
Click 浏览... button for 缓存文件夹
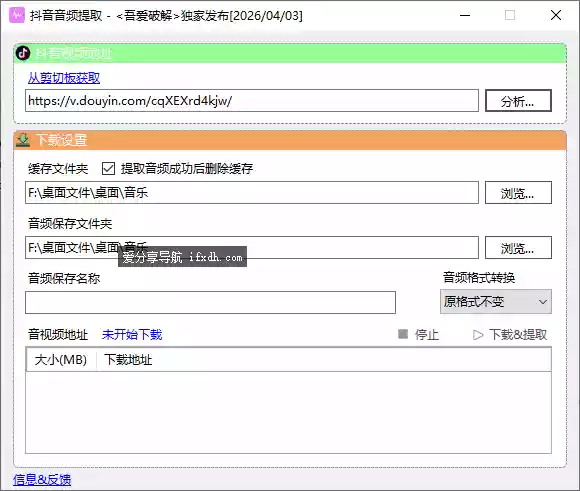coord(518,192)
